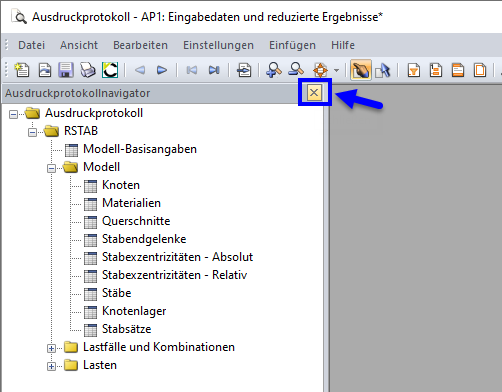Print the report using the printer icon
The width and height of the screenshot is (502, 392).
(88, 70)
